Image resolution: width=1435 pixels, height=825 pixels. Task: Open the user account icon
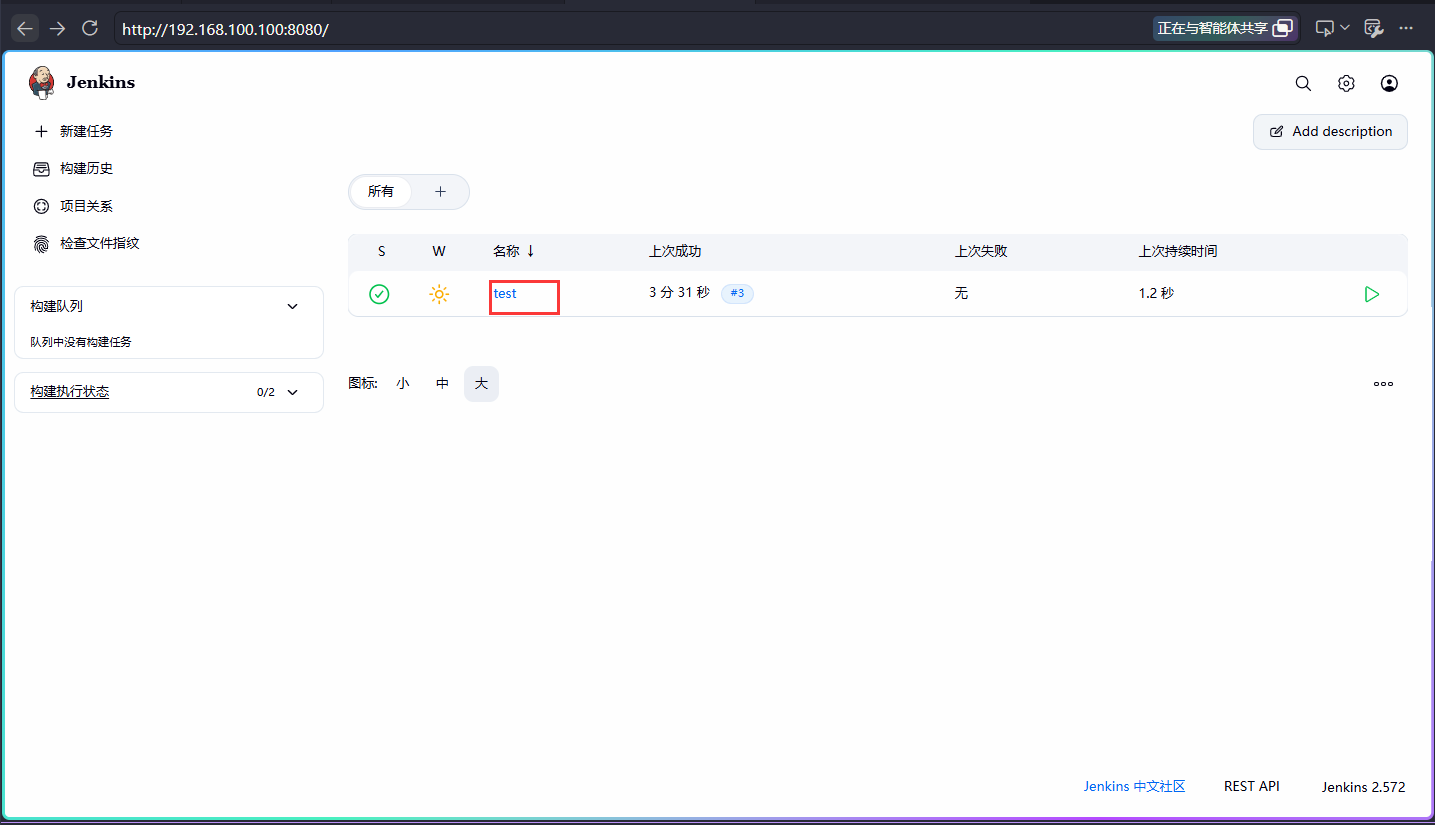1389,84
